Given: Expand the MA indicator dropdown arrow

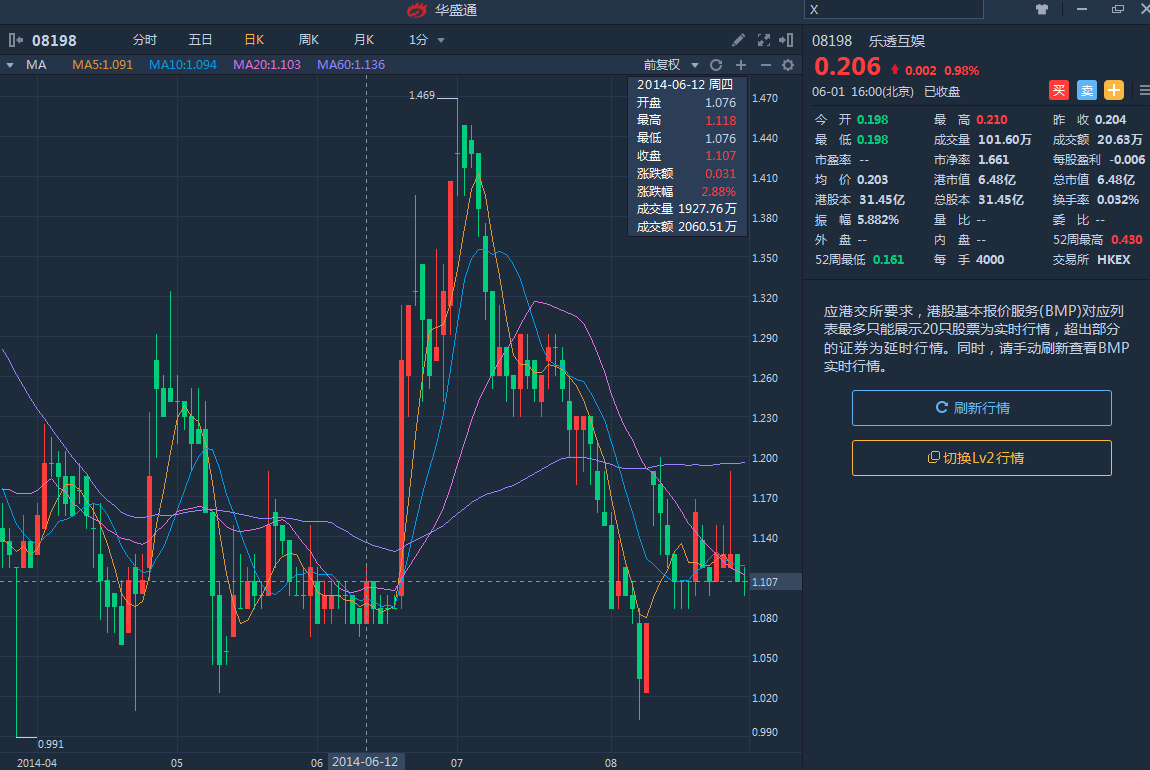Looking at the screenshot, I should click(x=10, y=65).
